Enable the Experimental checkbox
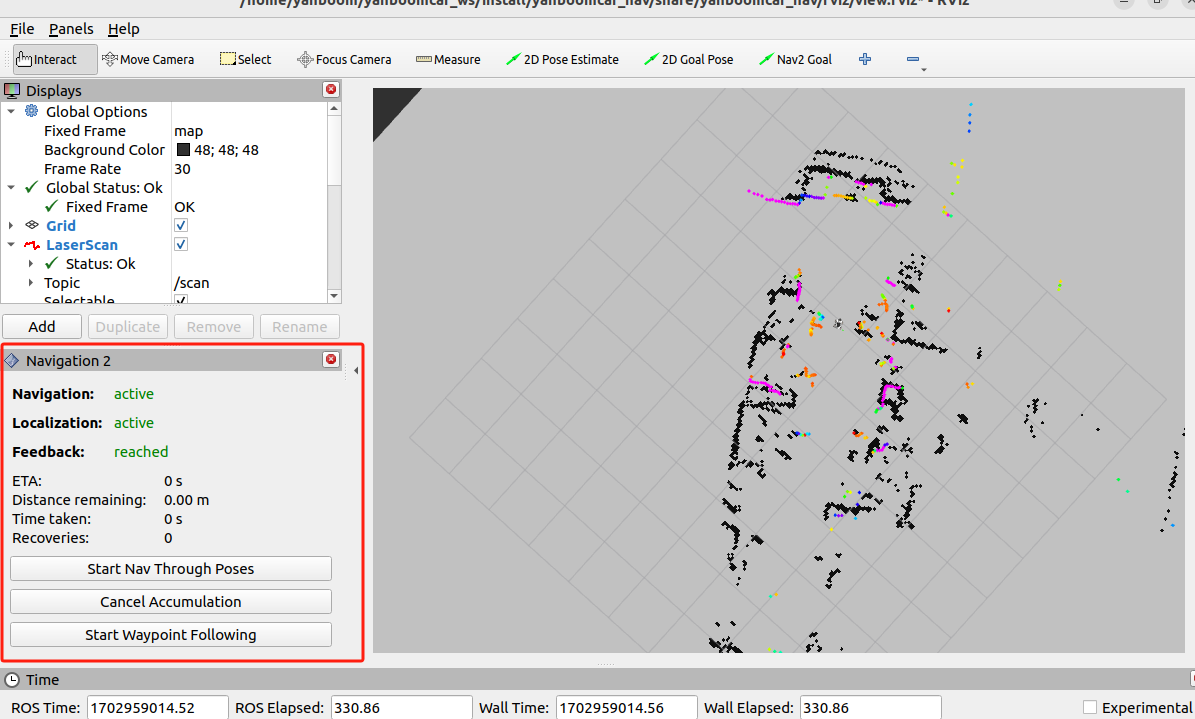The width and height of the screenshot is (1195, 719). (x=1090, y=708)
